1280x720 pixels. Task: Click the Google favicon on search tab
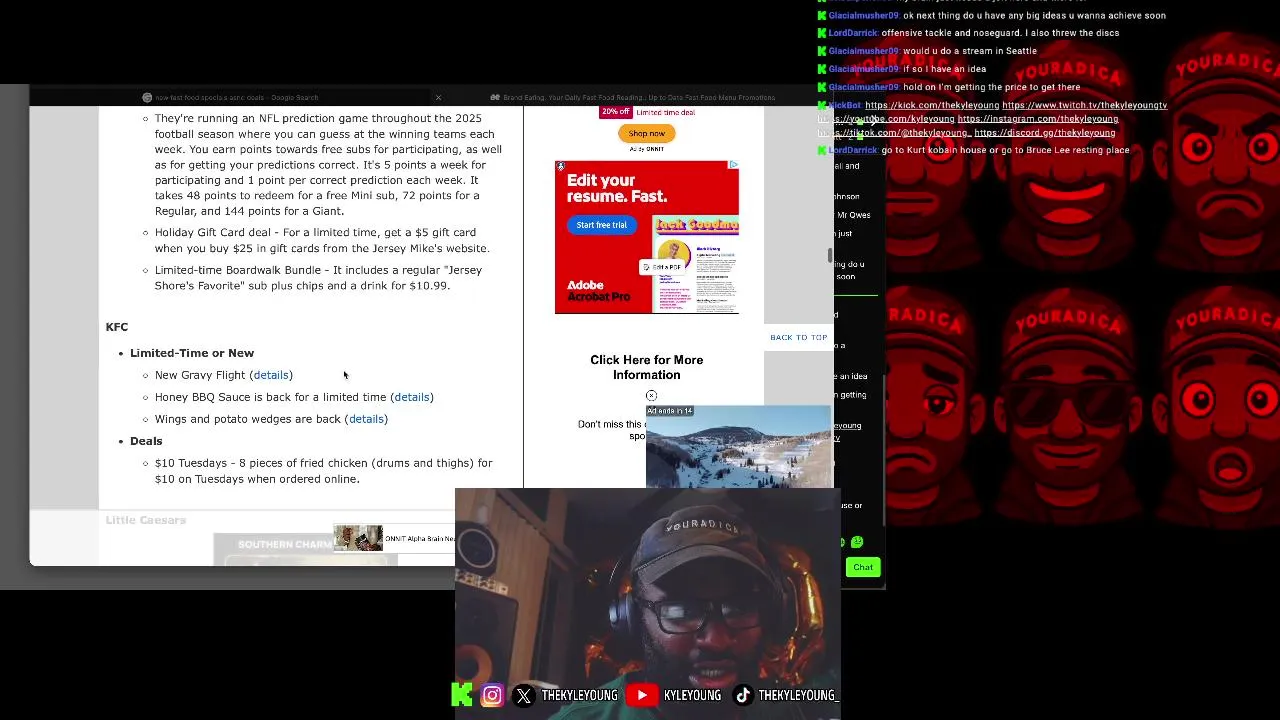(147, 97)
